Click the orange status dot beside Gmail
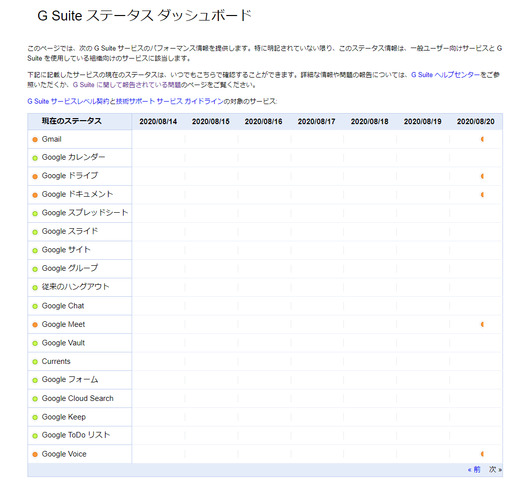This screenshot has width=530, height=480. [35, 140]
